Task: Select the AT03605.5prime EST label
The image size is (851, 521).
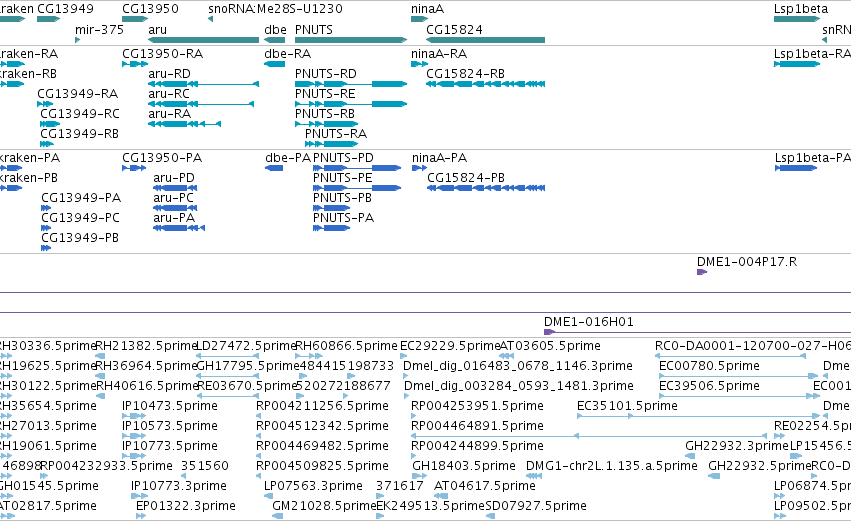Action: (x=550, y=346)
